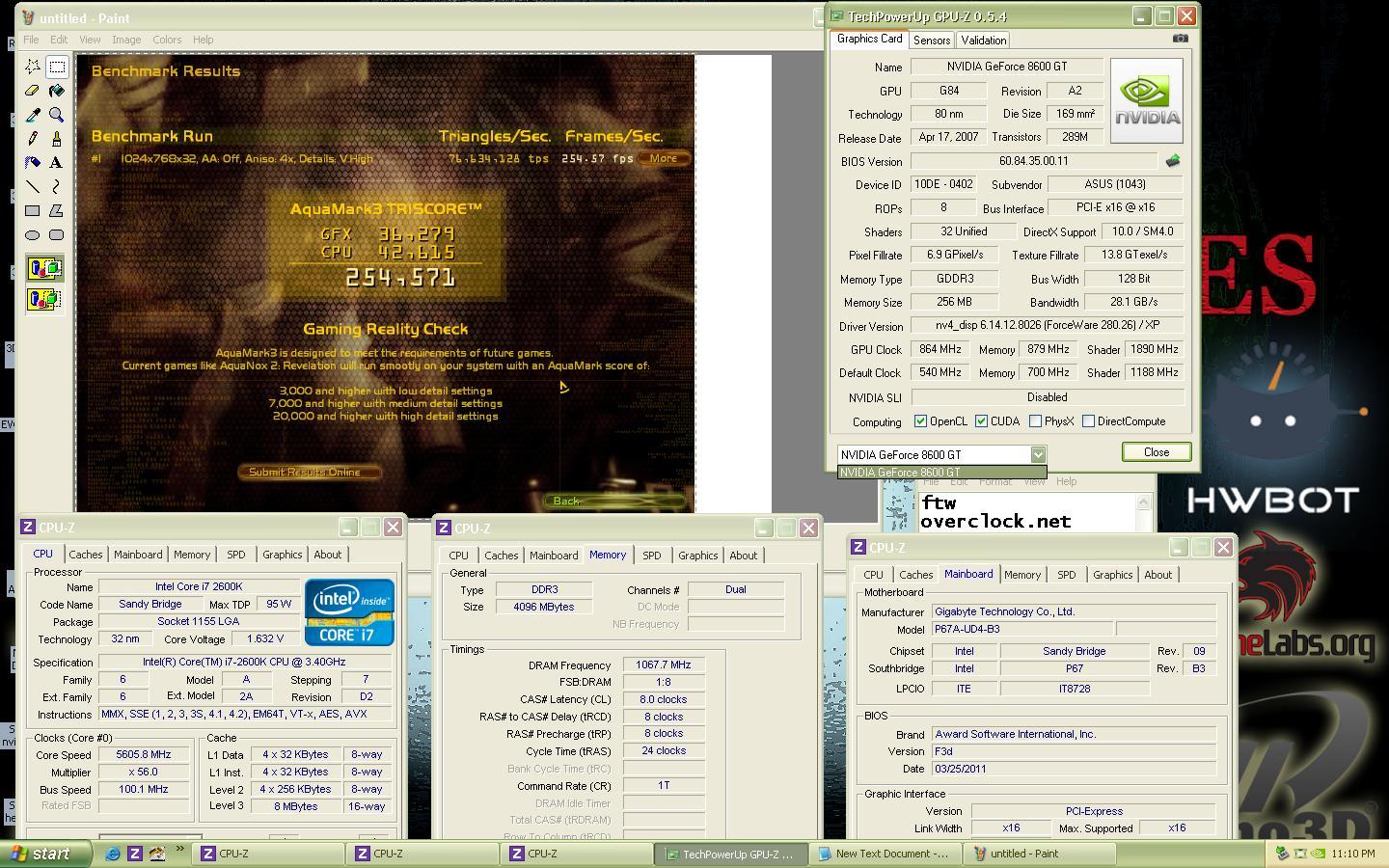1389x868 pixels.
Task: Open Memory tab in right CPU-Z window
Action: (x=1022, y=575)
